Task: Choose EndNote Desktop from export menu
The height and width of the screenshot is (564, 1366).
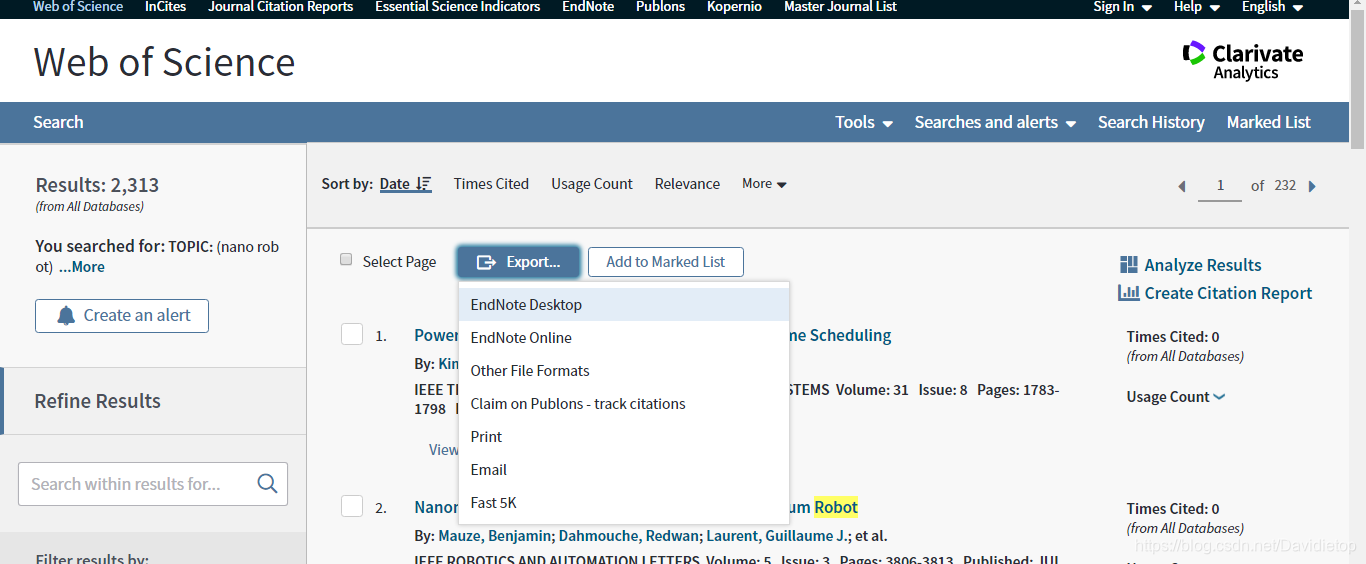Action: tap(624, 305)
